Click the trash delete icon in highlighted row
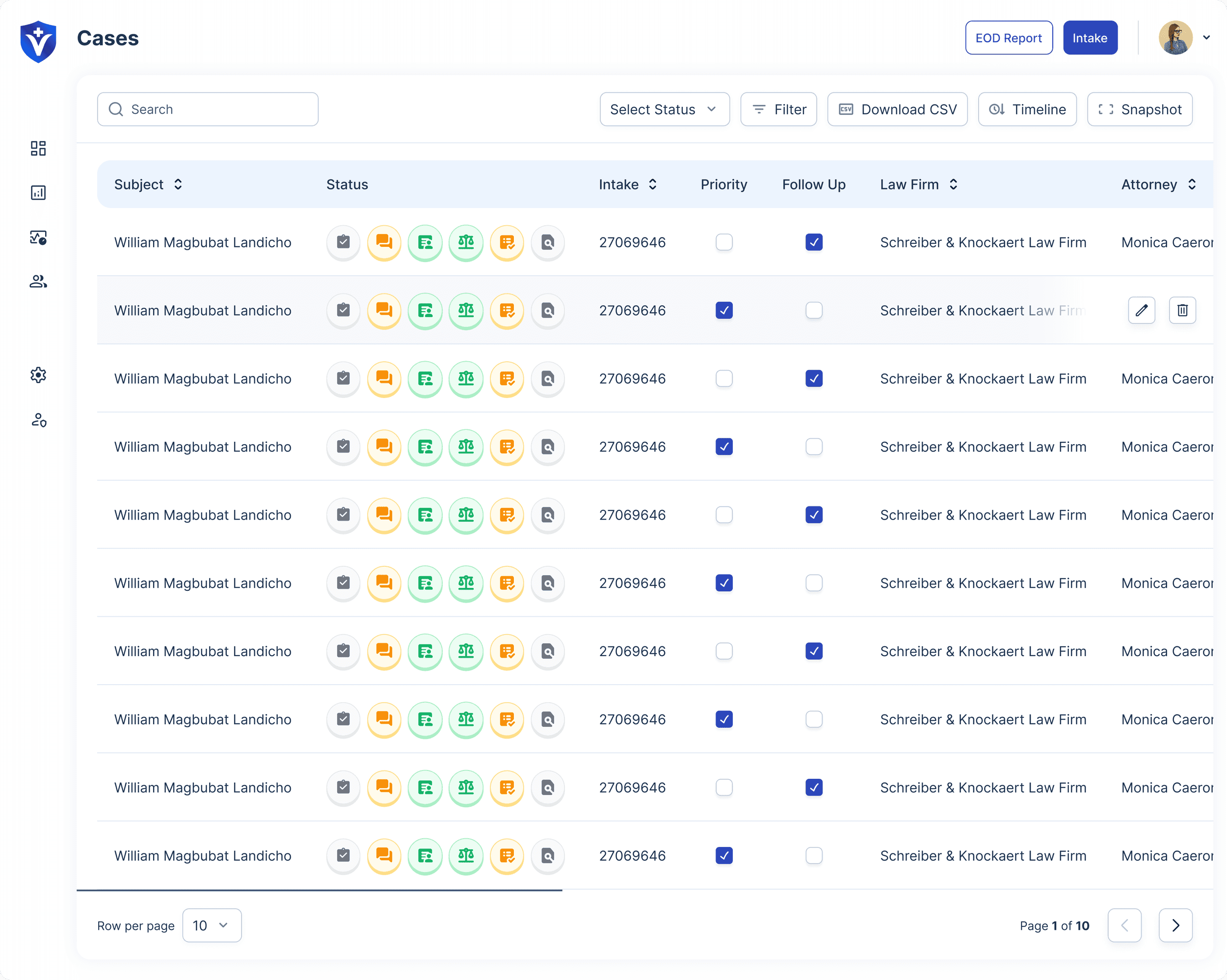The image size is (1227, 980). [x=1182, y=310]
